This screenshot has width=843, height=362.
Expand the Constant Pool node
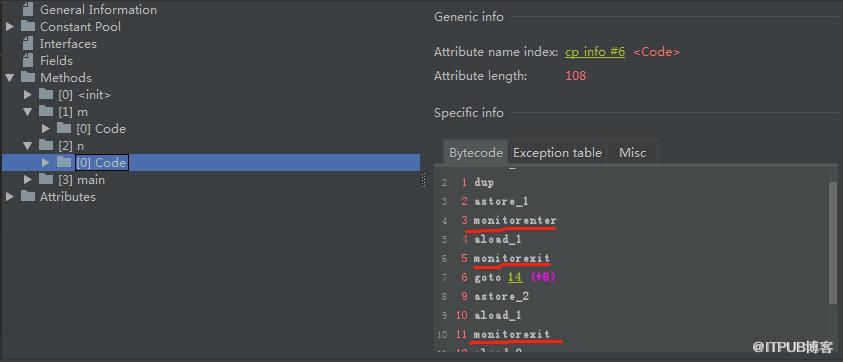[10, 26]
